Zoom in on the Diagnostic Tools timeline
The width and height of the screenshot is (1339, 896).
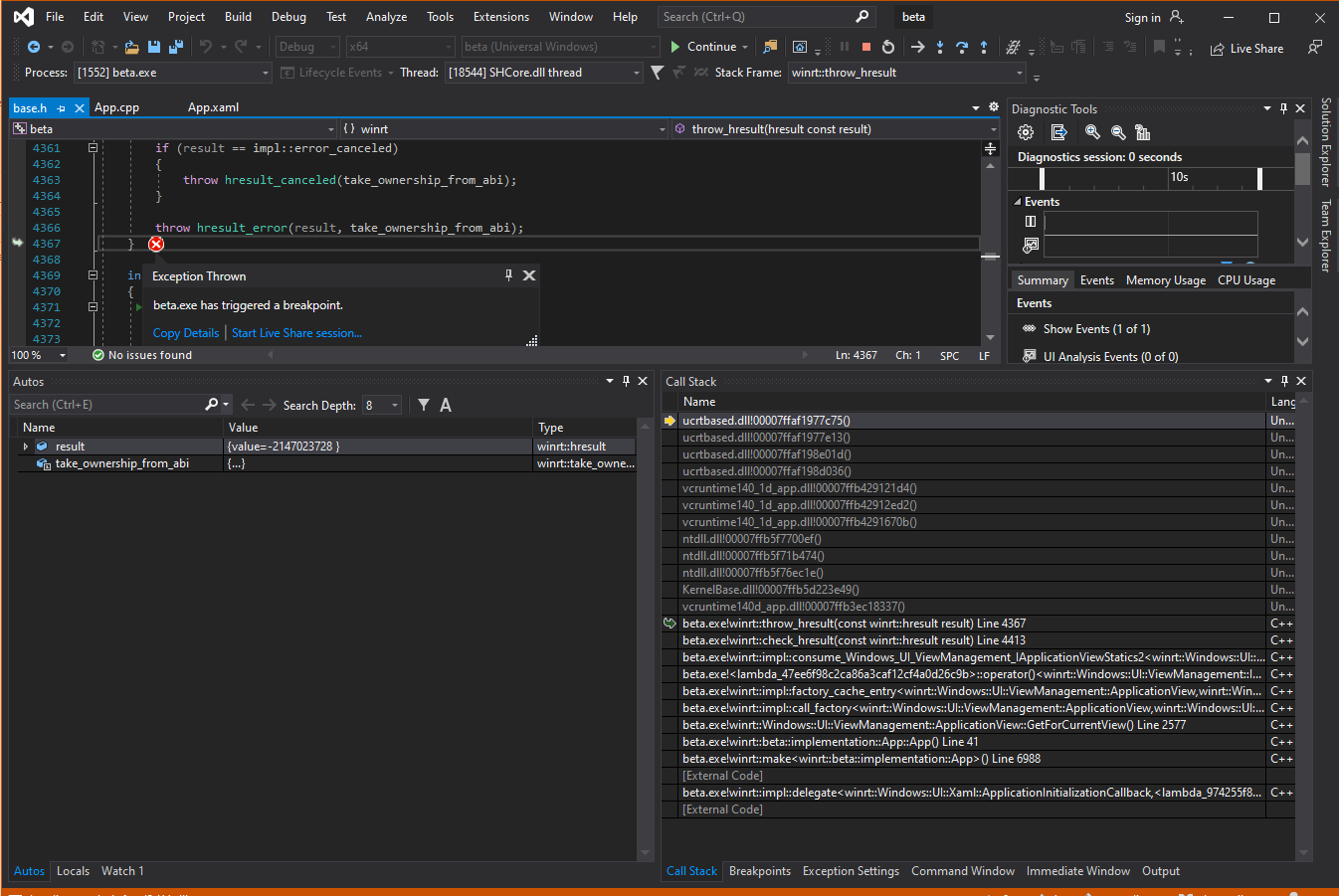(x=1091, y=131)
